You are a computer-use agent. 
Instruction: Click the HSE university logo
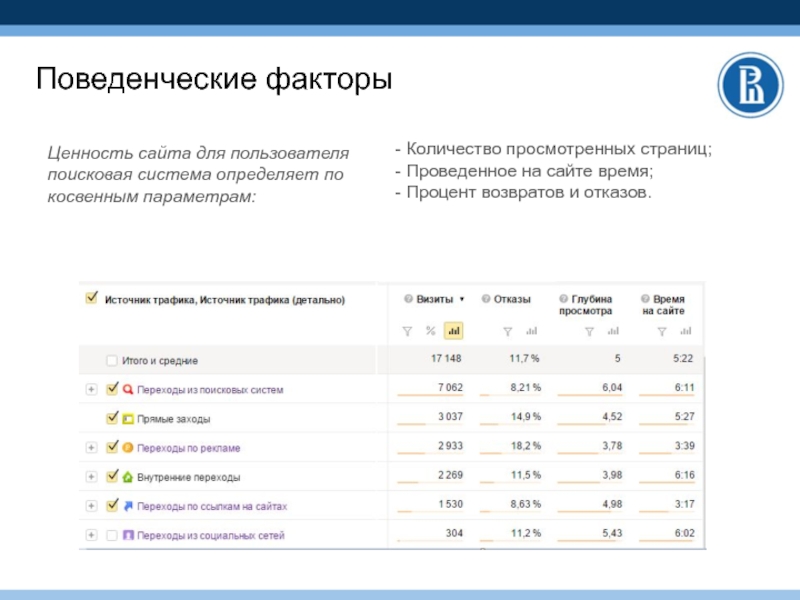pos(750,85)
